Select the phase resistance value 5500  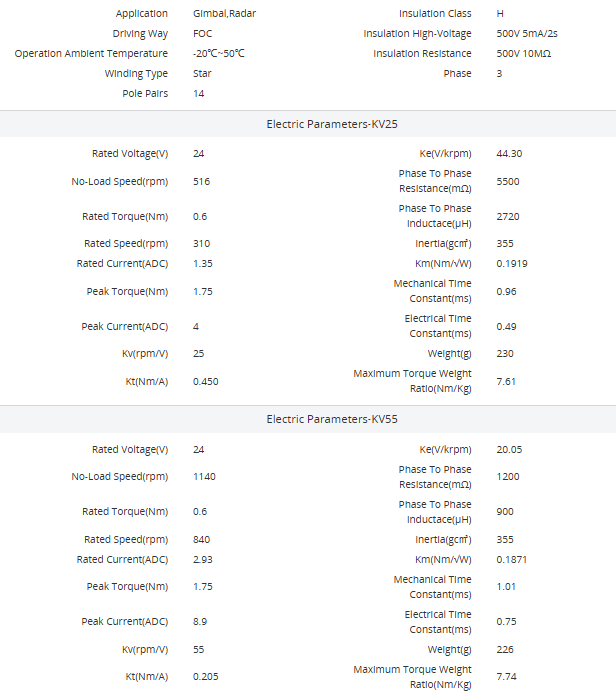pos(508,182)
